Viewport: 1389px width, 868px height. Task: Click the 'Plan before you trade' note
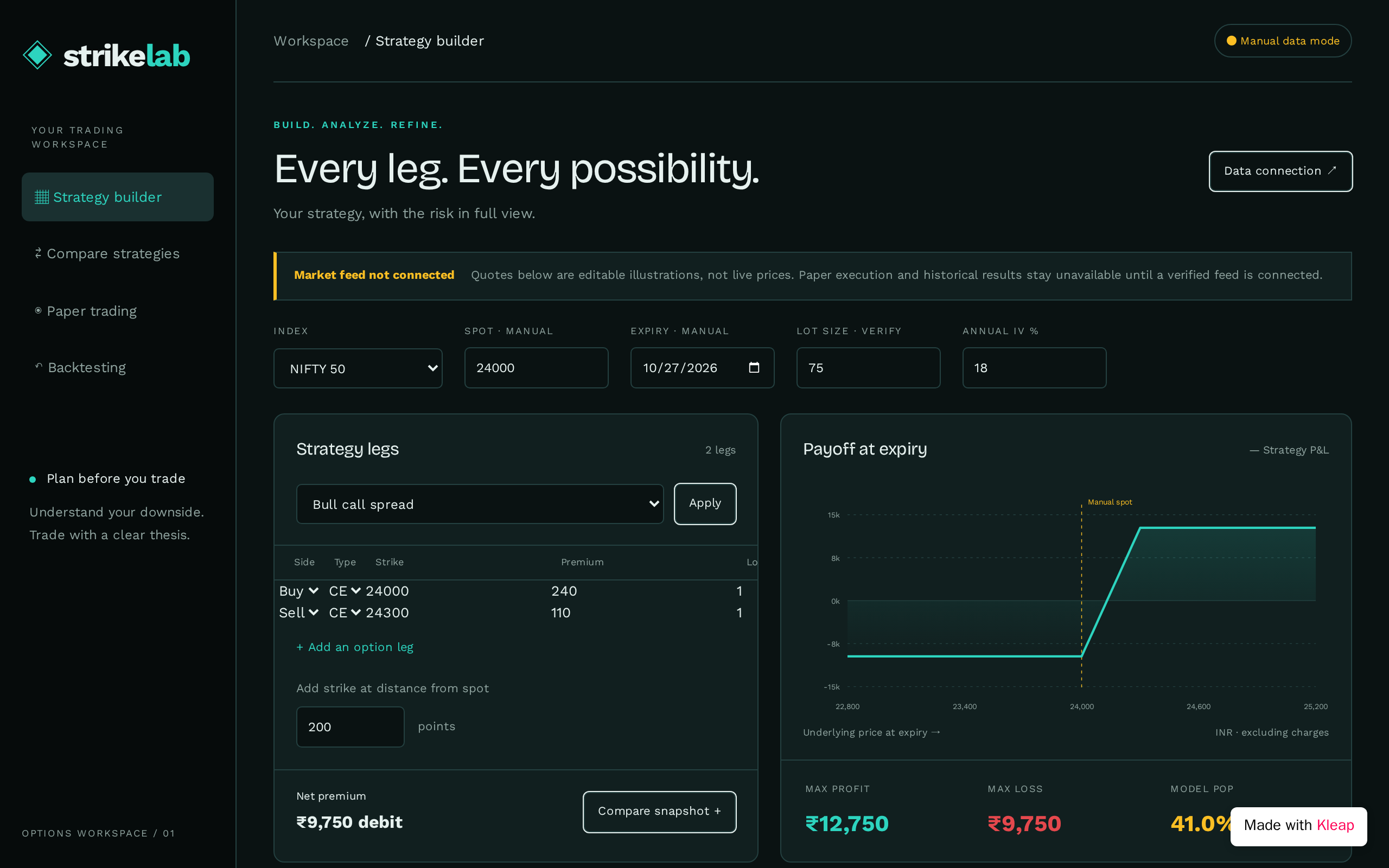point(116,479)
